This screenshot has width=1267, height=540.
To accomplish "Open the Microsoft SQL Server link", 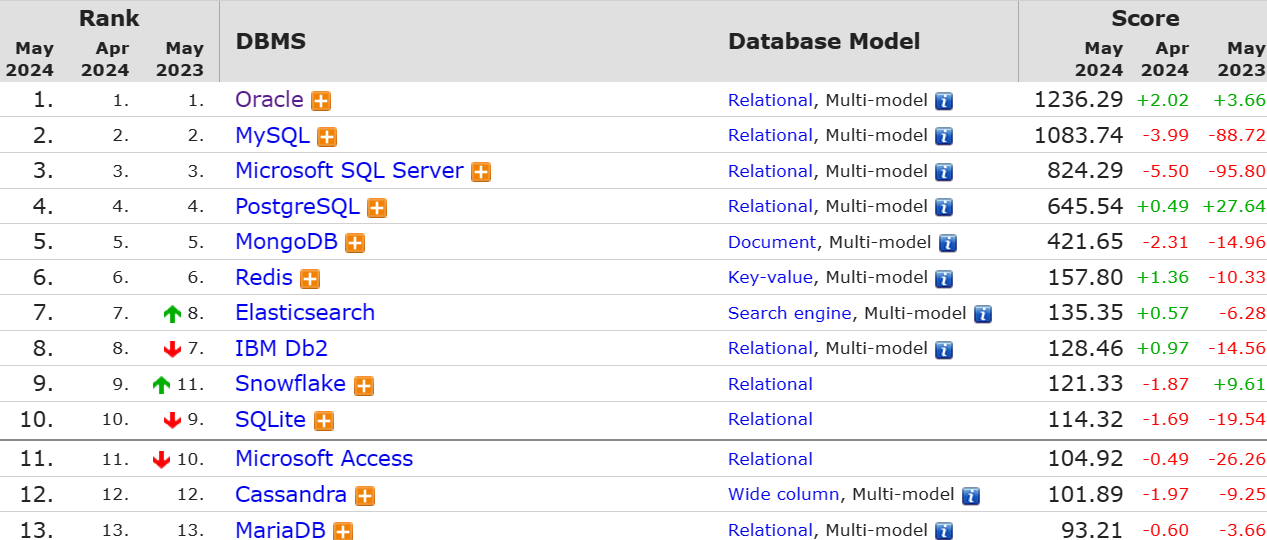I will 349,170.
